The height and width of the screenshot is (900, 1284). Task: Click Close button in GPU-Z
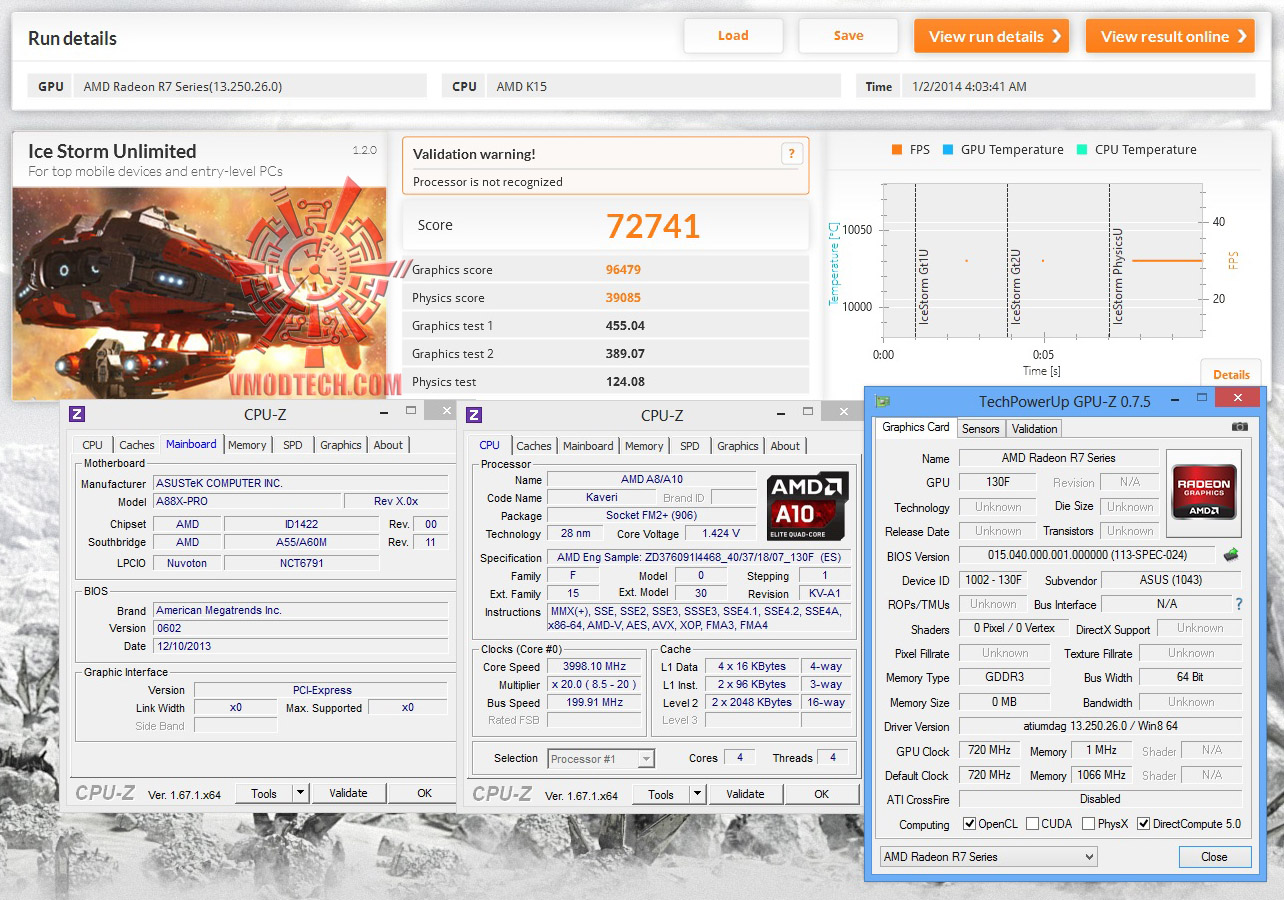(x=1214, y=857)
